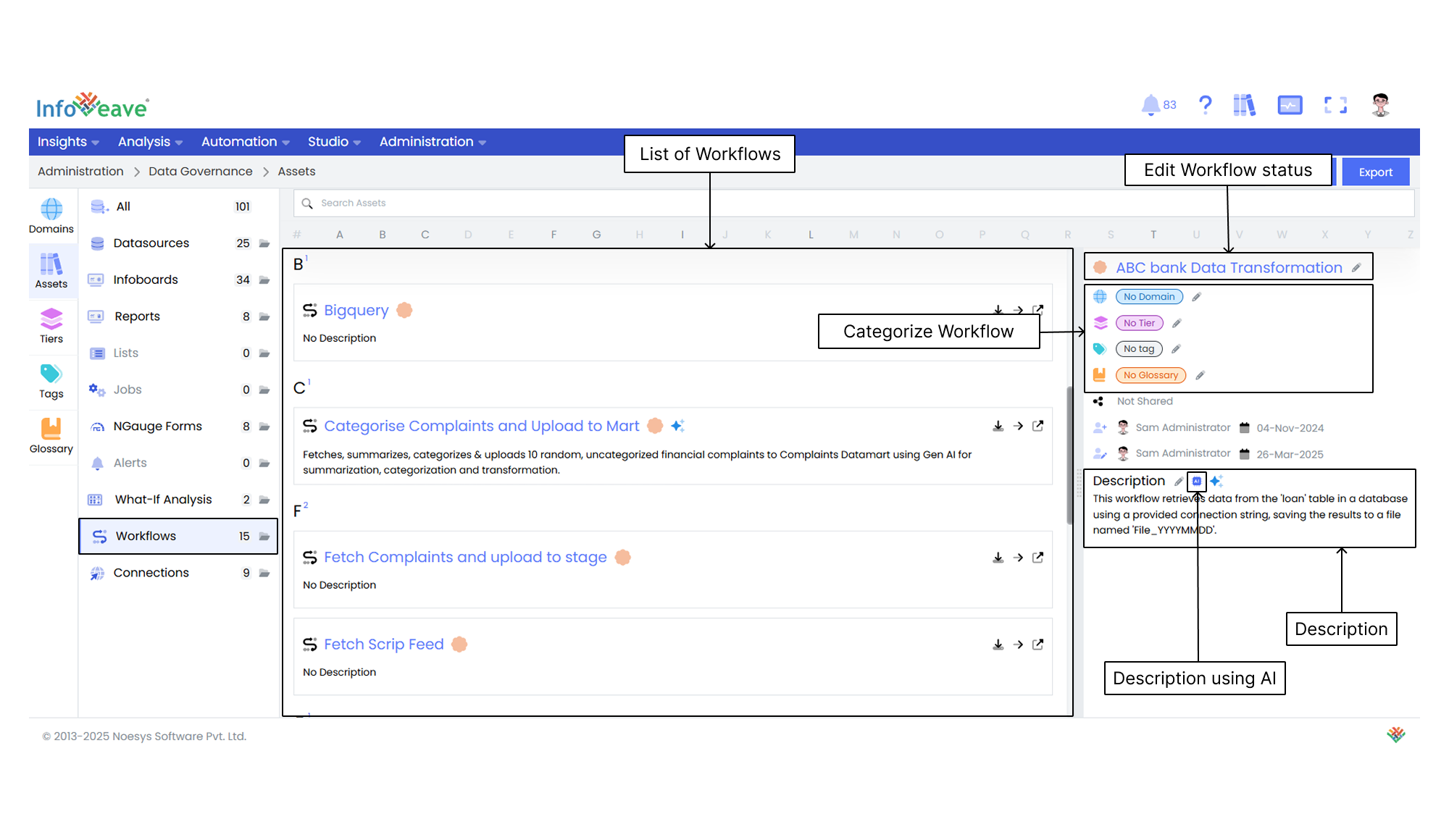Image resolution: width=1449 pixels, height=840 pixels.
Task: Download the Fetch Scrip Feed workflow
Action: (x=998, y=644)
